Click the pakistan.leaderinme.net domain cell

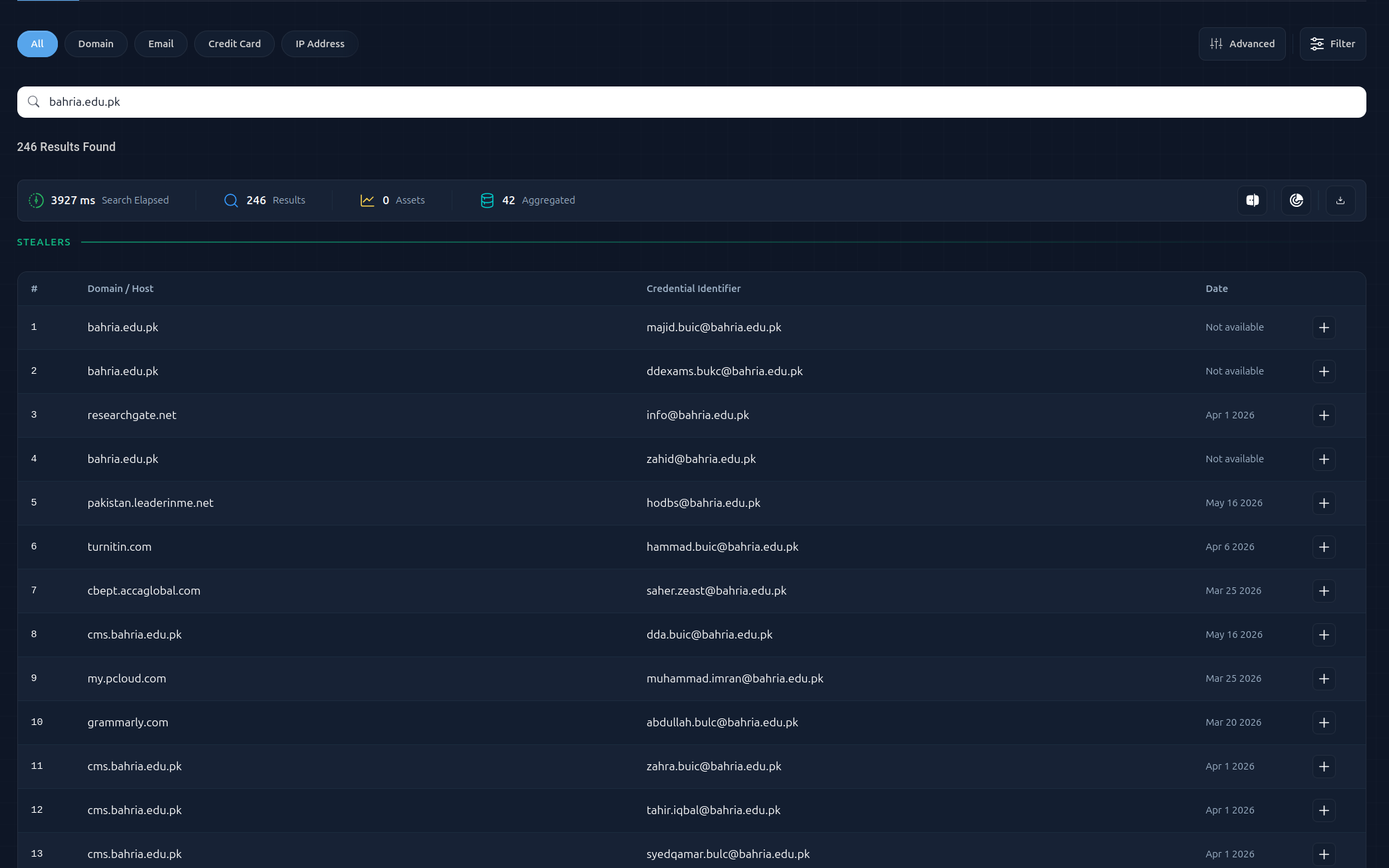(x=150, y=503)
